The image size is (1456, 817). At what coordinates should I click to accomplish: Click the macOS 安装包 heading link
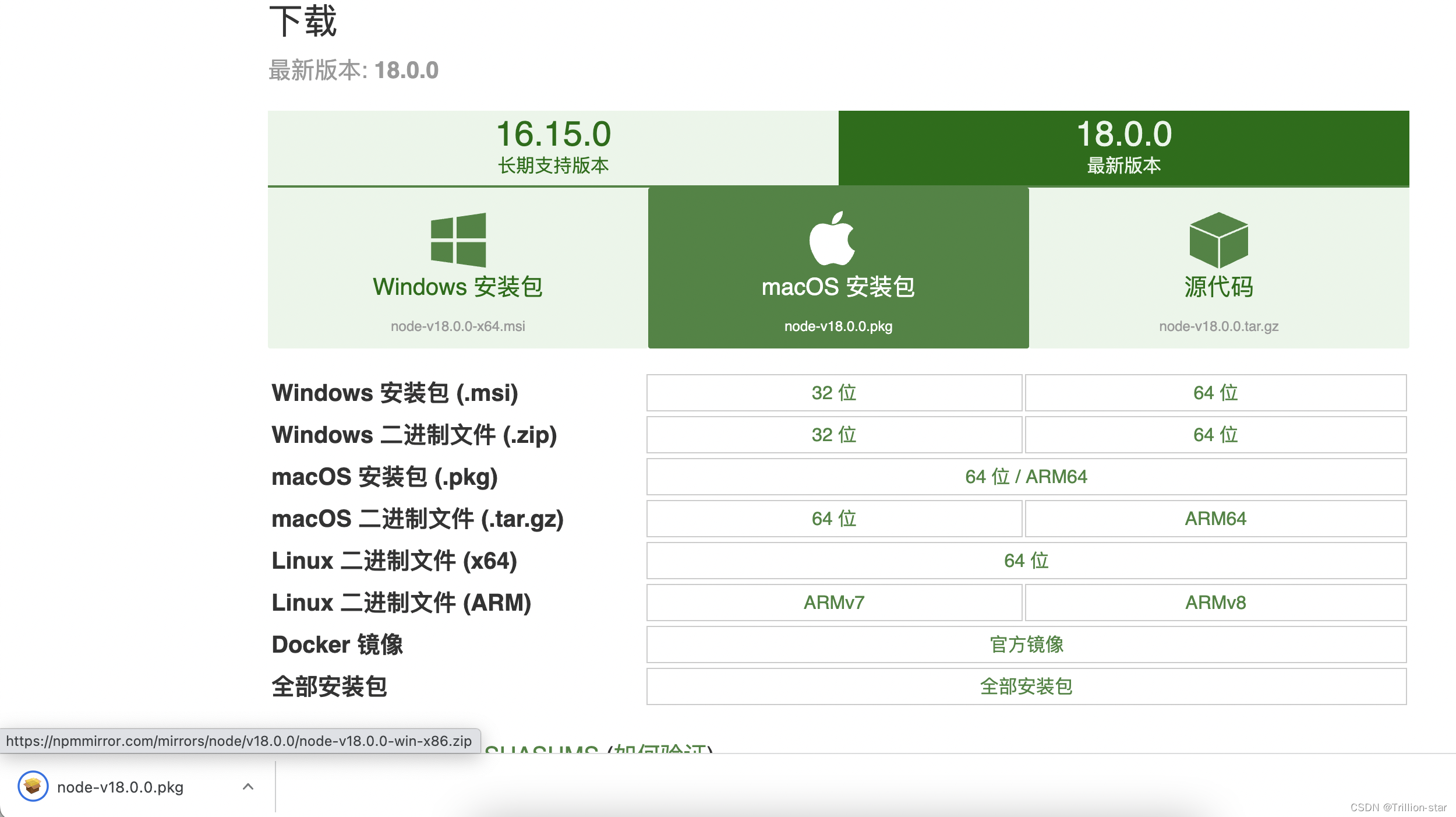coord(838,287)
